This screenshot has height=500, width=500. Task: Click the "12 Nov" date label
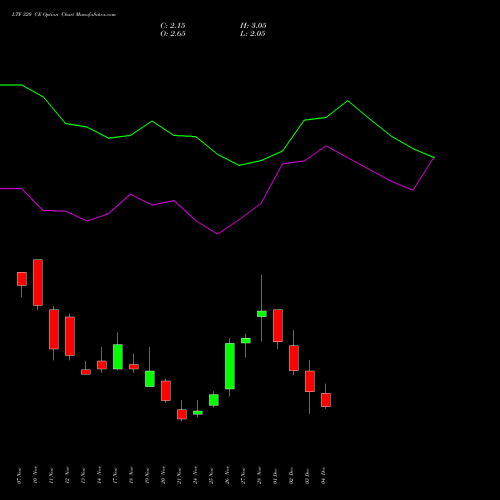click(67, 476)
